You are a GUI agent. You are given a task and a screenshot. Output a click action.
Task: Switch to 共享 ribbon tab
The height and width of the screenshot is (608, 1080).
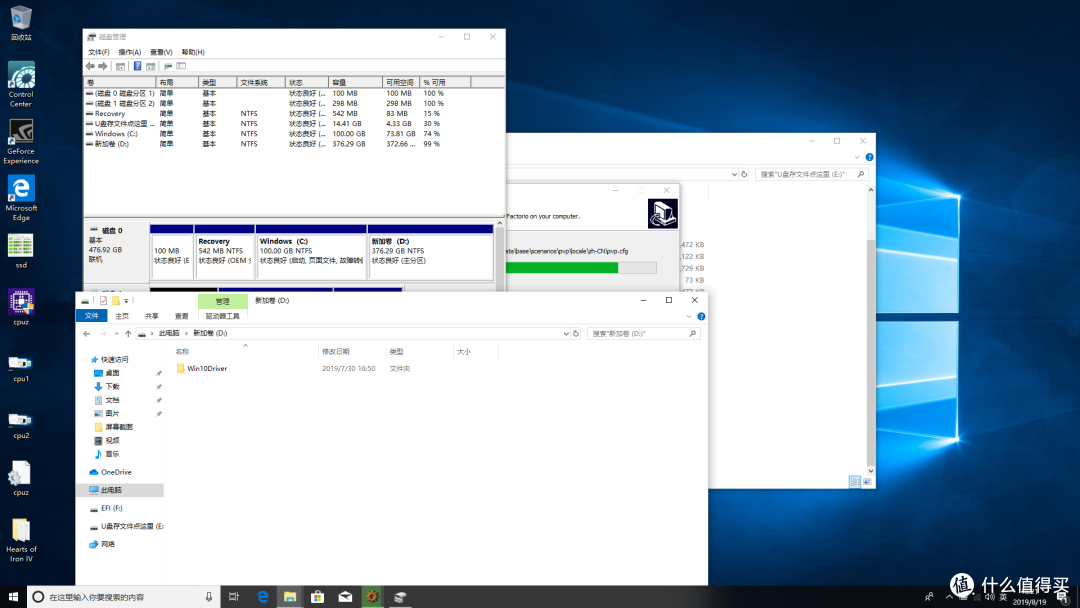point(152,316)
